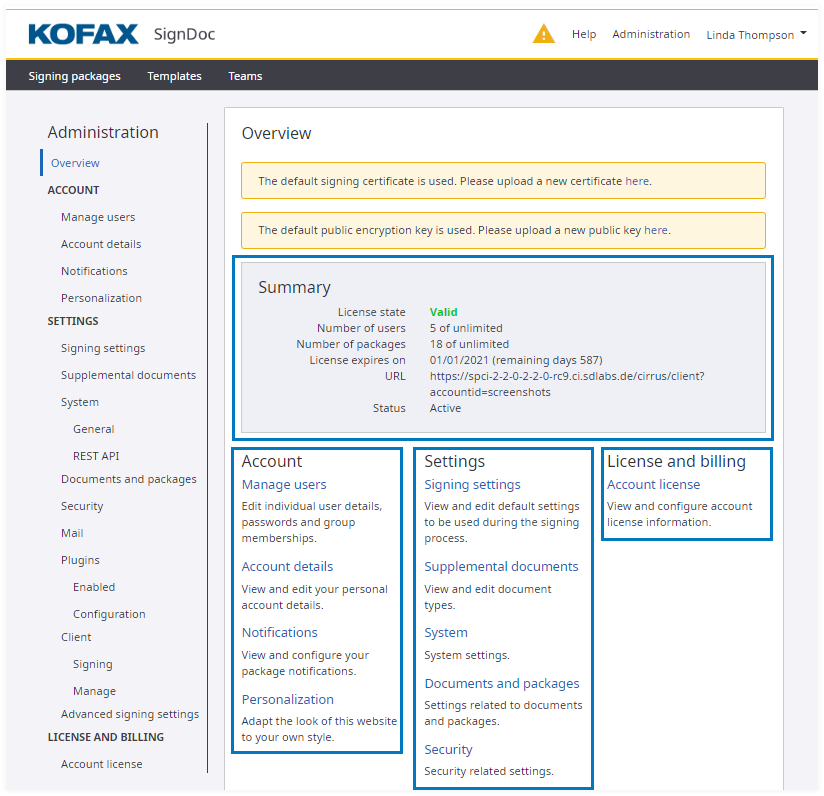Viewport: 824px width, 796px height.
Task: Open Signing settings link in Settings panel
Action: click(x=472, y=485)
